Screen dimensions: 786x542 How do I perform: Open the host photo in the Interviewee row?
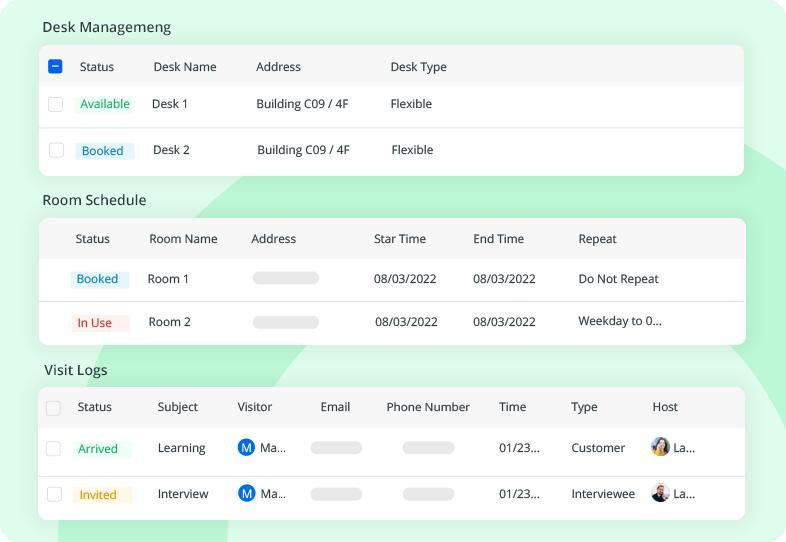pyautogui.click(x=660, y=493)
